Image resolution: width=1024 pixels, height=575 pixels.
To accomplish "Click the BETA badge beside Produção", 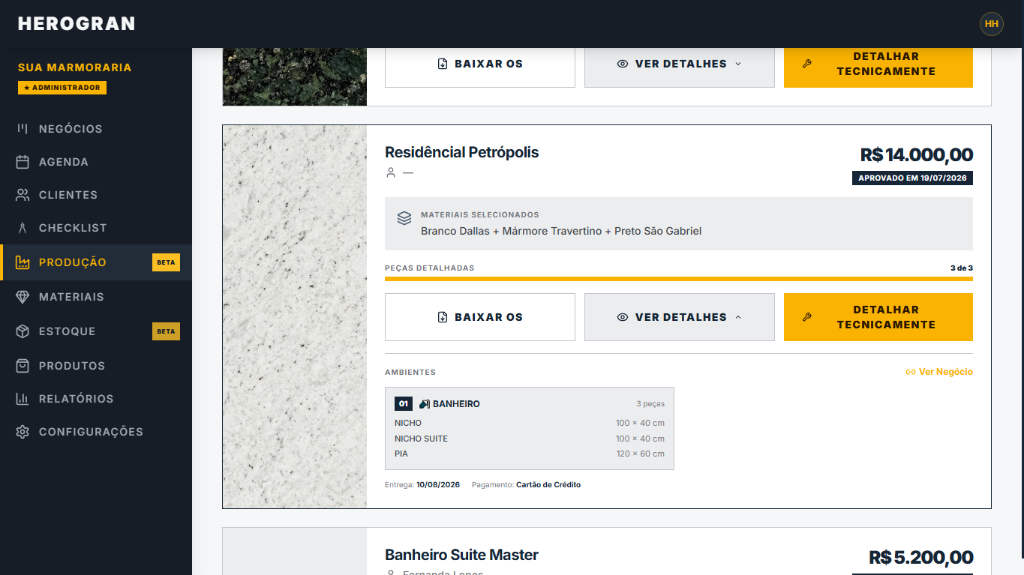I will [166, 262].
